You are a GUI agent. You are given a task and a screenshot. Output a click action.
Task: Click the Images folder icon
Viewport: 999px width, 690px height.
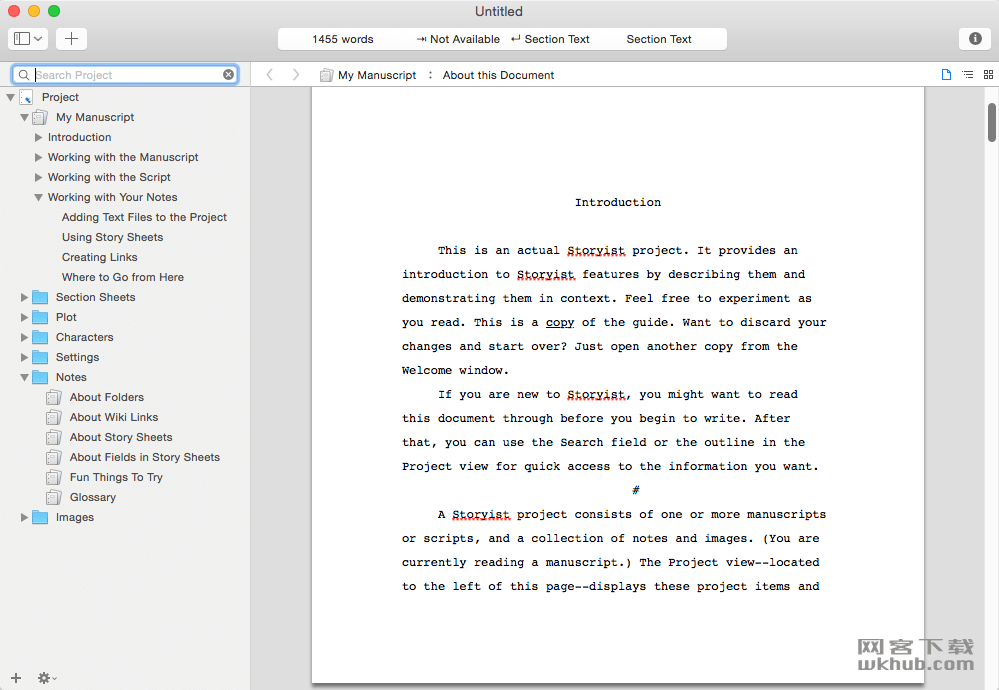coord(40,517)
